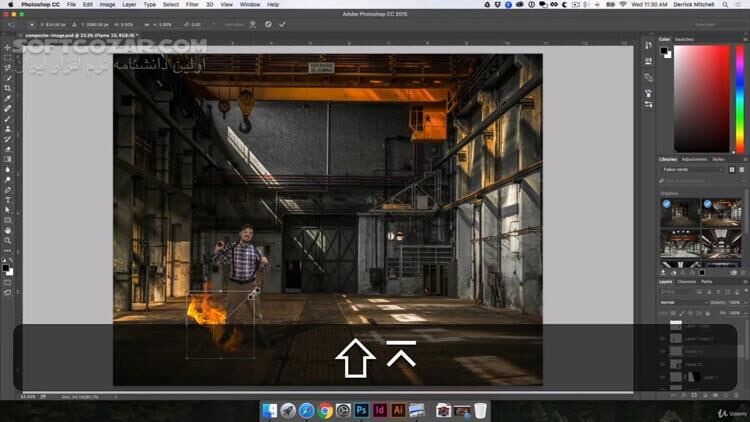Viewport: 750px width, 422px height.
Task: Pick a hue on the rainbow slider
Action: click(x=741, y=100)
